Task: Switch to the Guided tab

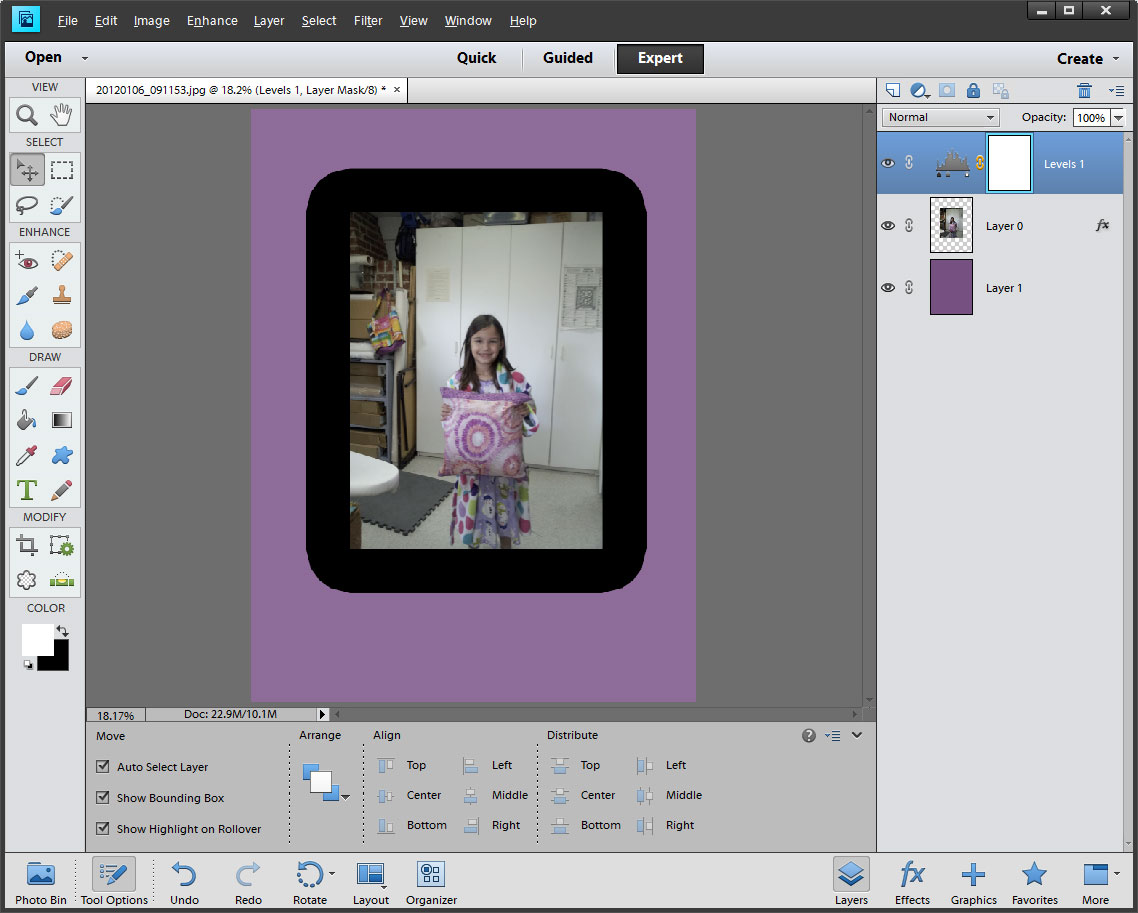Action: click(x=568, y=58)
